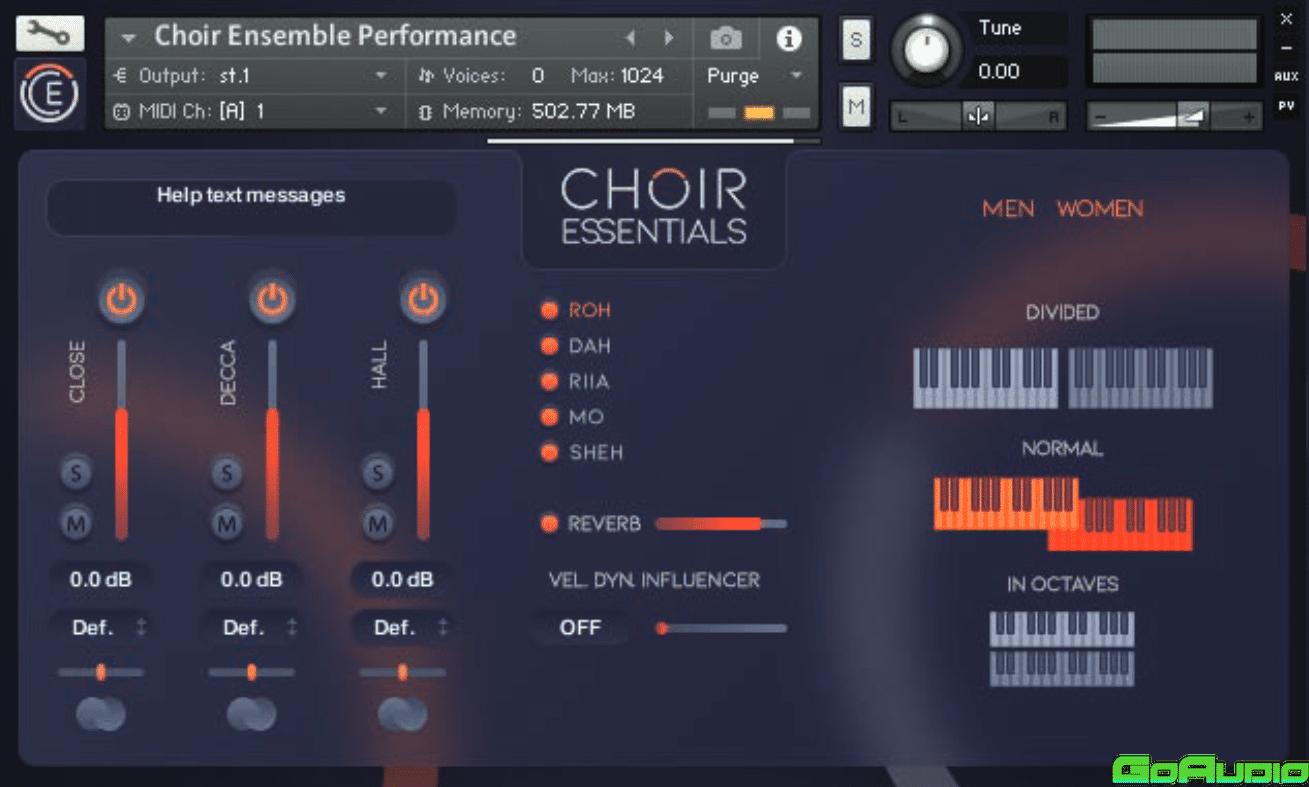Click the REVERB amount slider
This screenshot has width=1309, height=787.
pos(721,523)
